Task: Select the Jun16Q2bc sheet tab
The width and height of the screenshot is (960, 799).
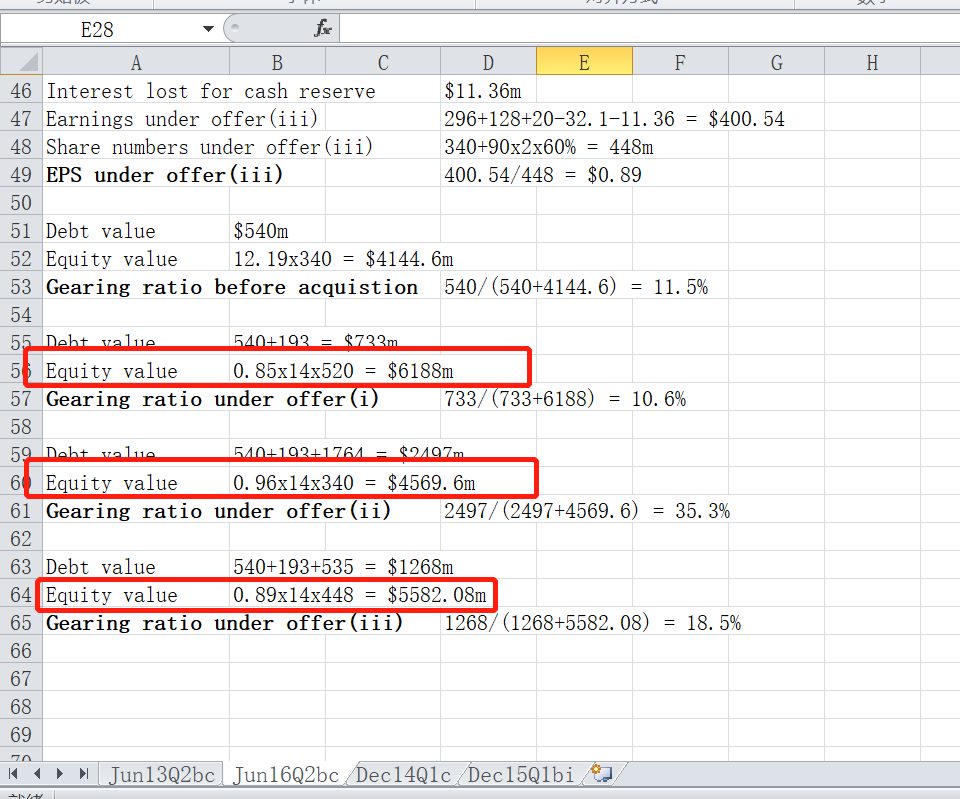Action: tap(285, 775)
